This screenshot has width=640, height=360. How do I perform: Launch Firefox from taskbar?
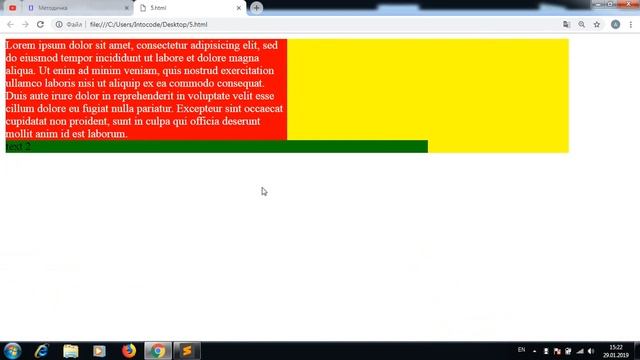tap(129, 351)
